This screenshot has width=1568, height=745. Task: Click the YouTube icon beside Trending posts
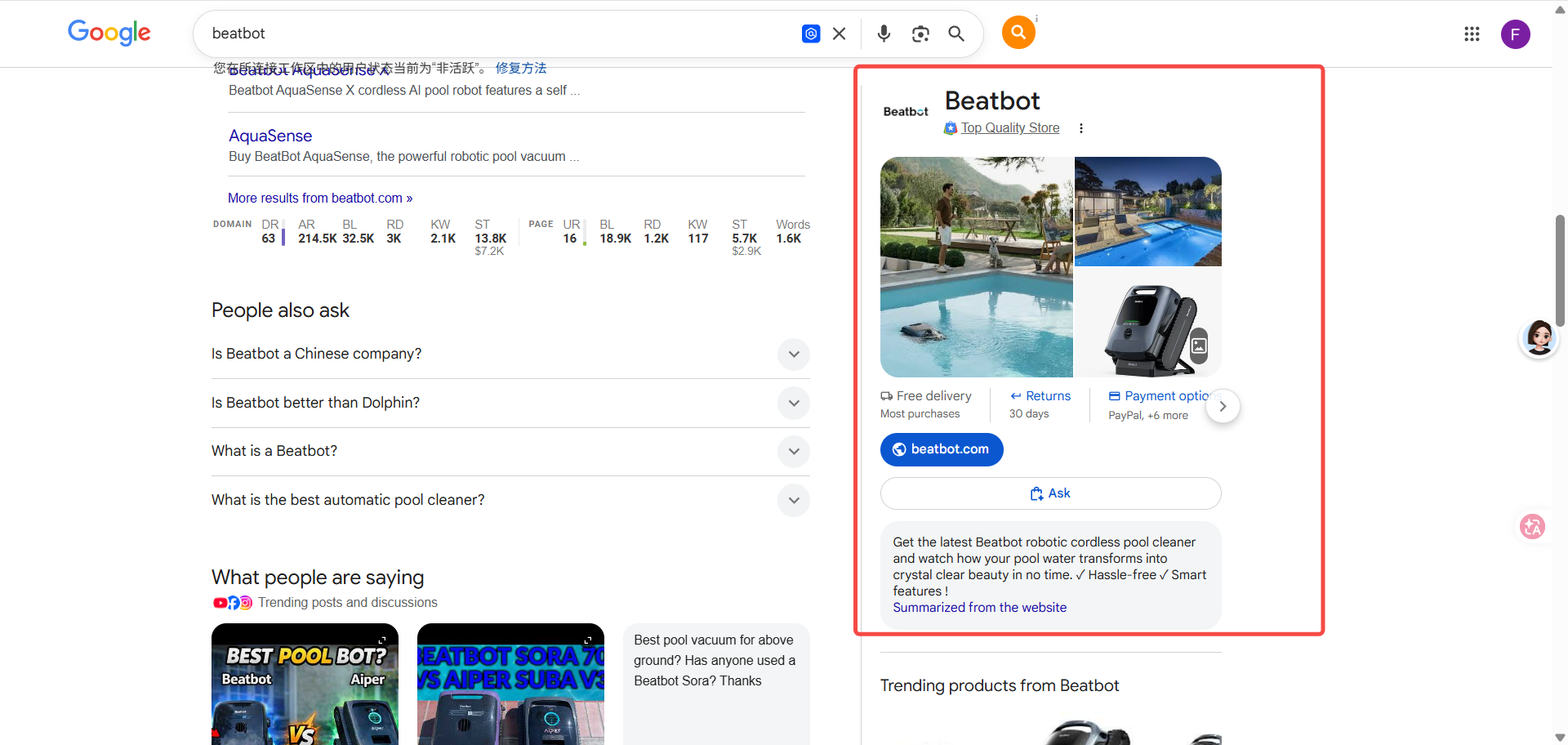click(219, 603)
